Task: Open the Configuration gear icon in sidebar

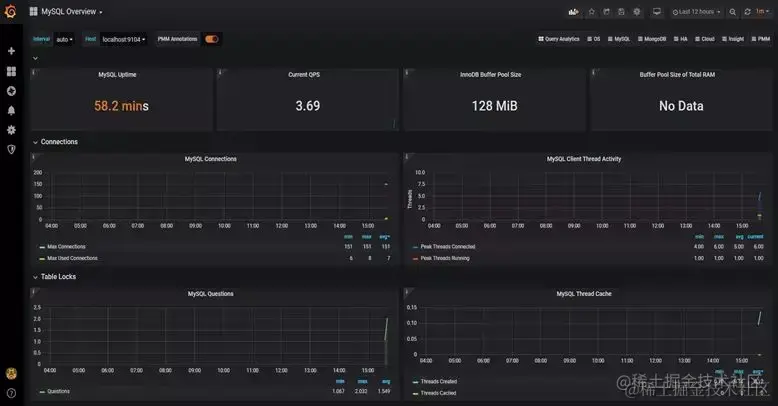Action: [11, 130]
